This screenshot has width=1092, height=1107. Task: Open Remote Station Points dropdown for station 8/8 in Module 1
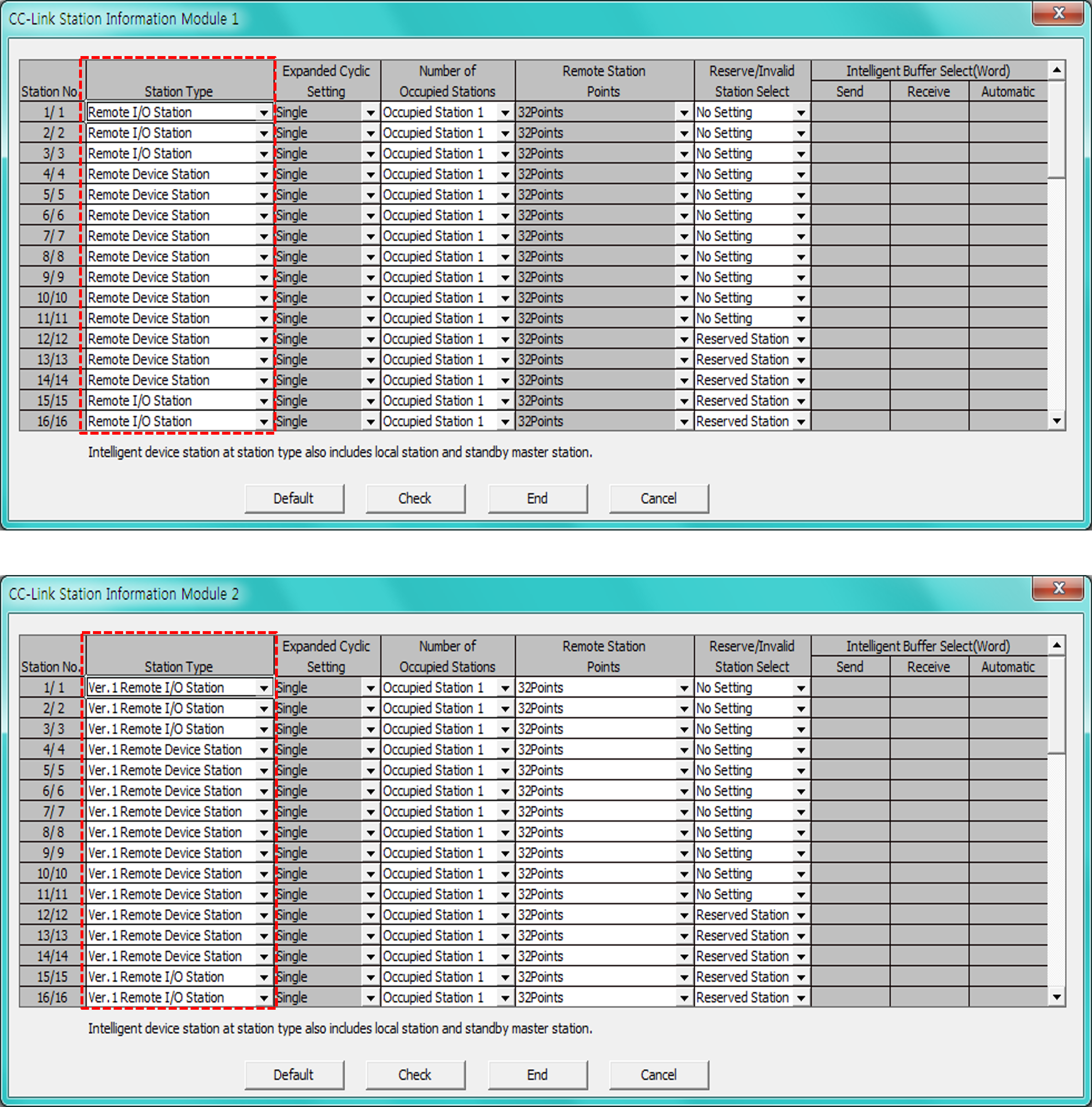pos(684,257)
